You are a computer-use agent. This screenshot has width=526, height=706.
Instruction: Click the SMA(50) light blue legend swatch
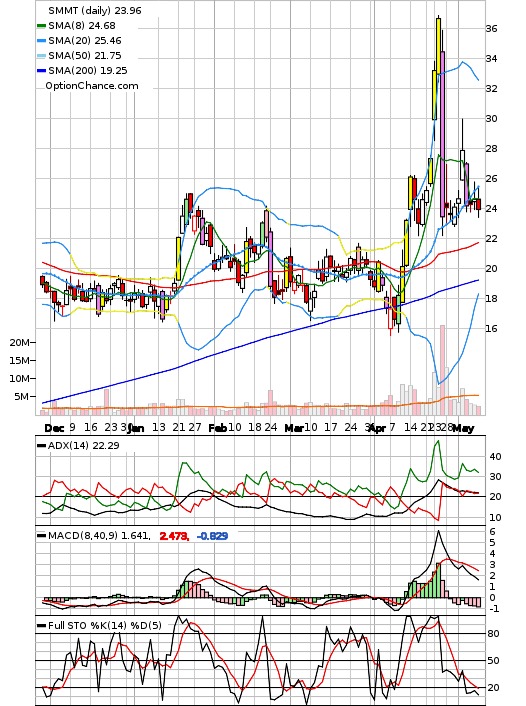(x=41, y=56)
